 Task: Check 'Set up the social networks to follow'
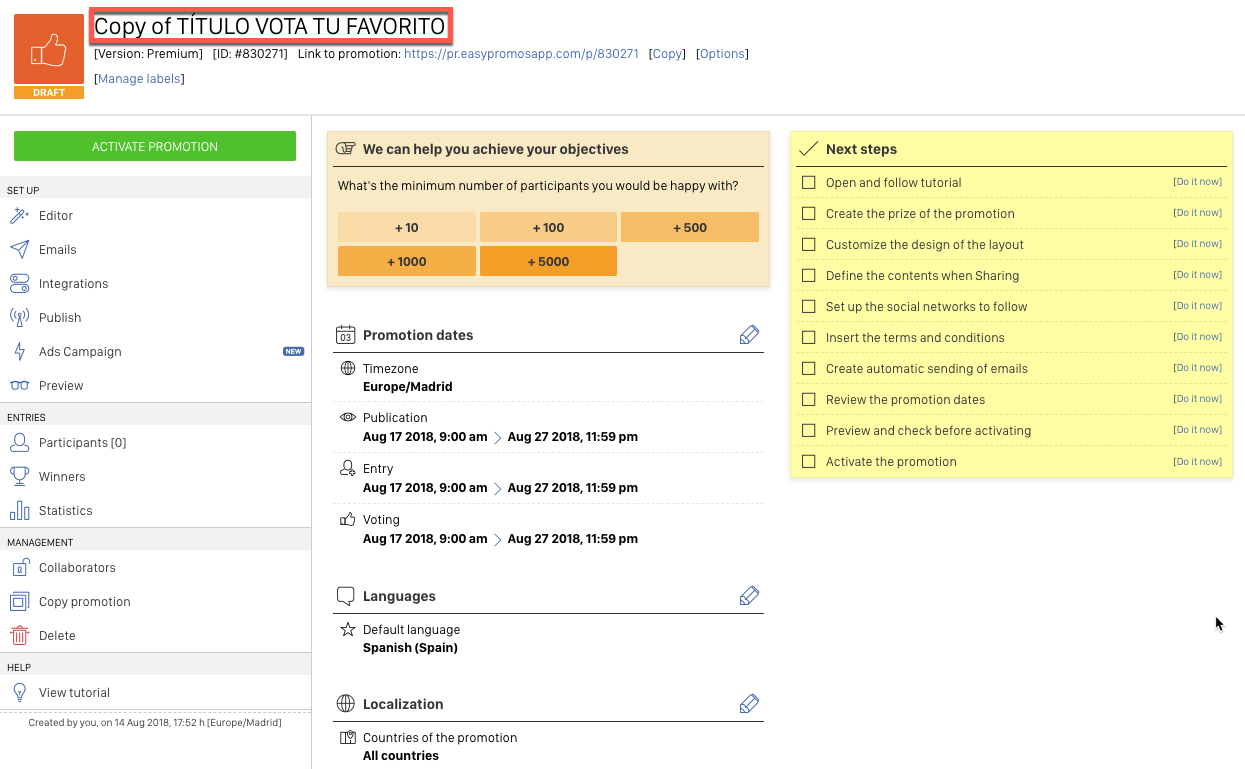tap(809, 306)
